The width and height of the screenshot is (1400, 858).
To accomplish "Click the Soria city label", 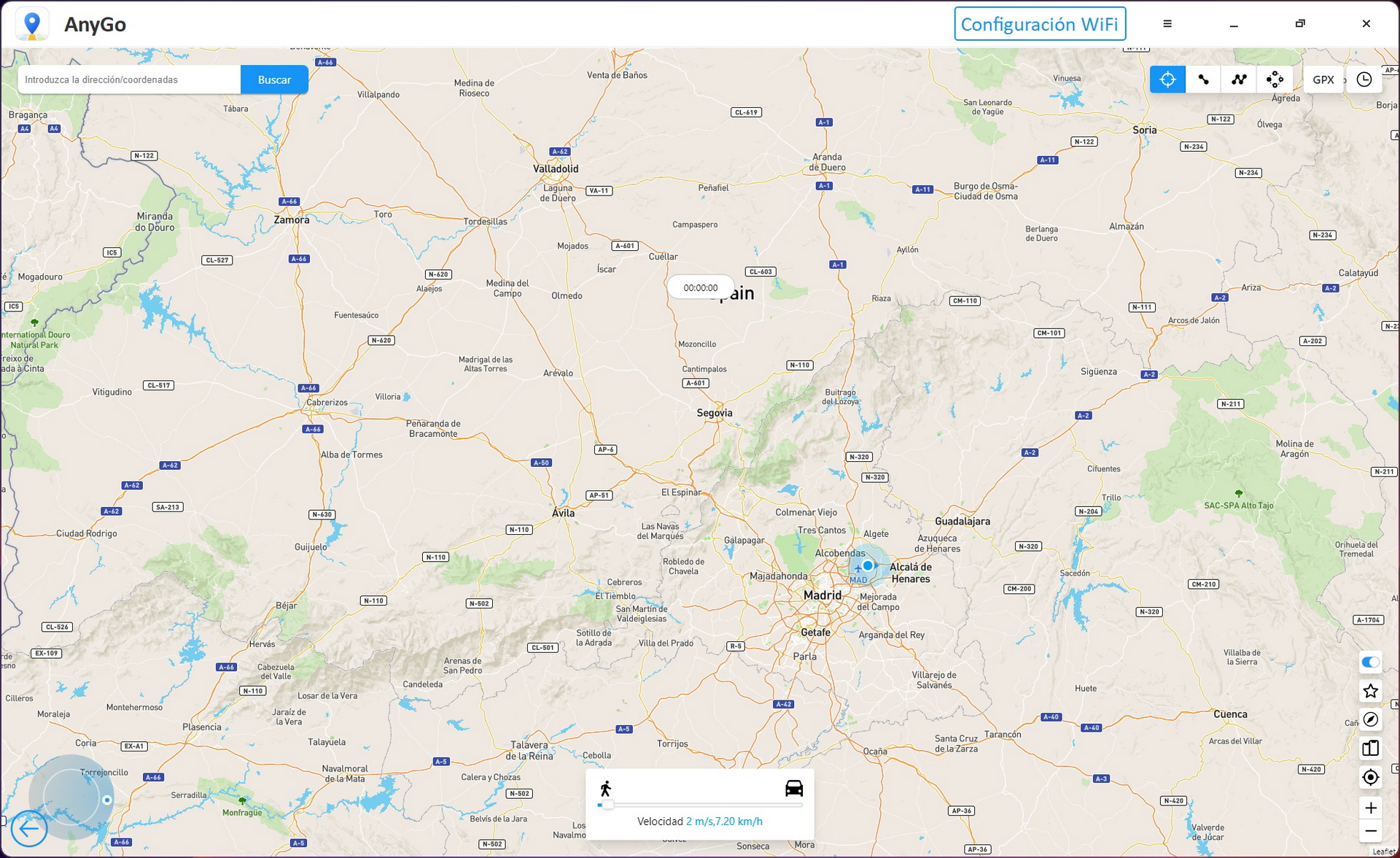I will (x=1145, y=130).
